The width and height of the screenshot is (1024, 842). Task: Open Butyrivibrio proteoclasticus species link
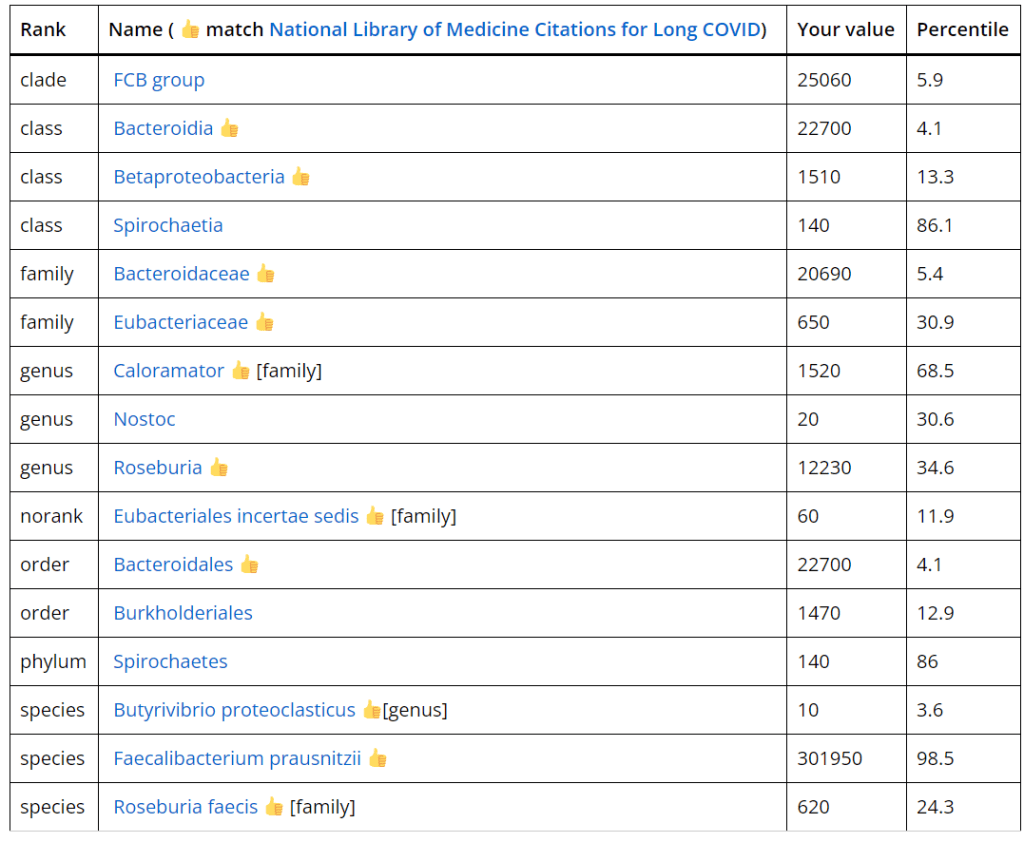pos(234,710)
